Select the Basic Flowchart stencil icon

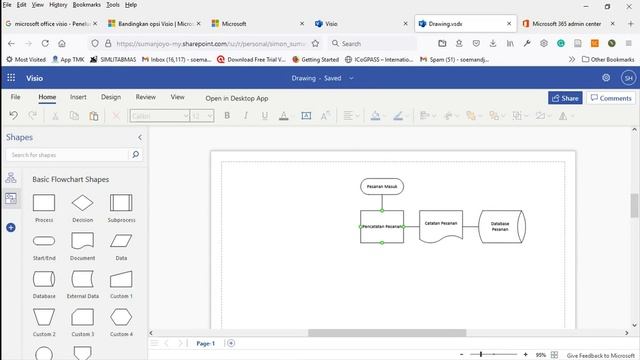[x=11, y=199]
